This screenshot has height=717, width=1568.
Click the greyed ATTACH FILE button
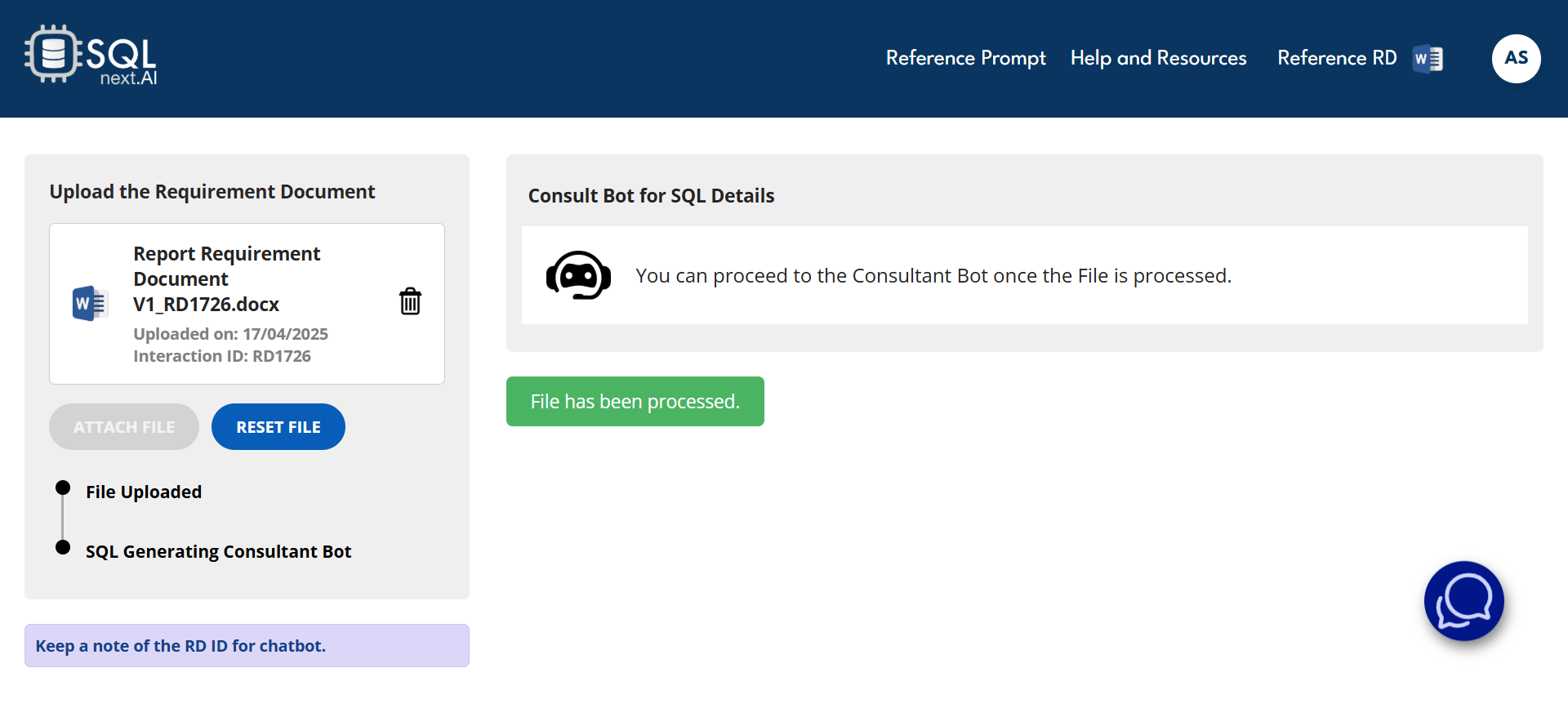pyautogui.click(x=124, y=427)
